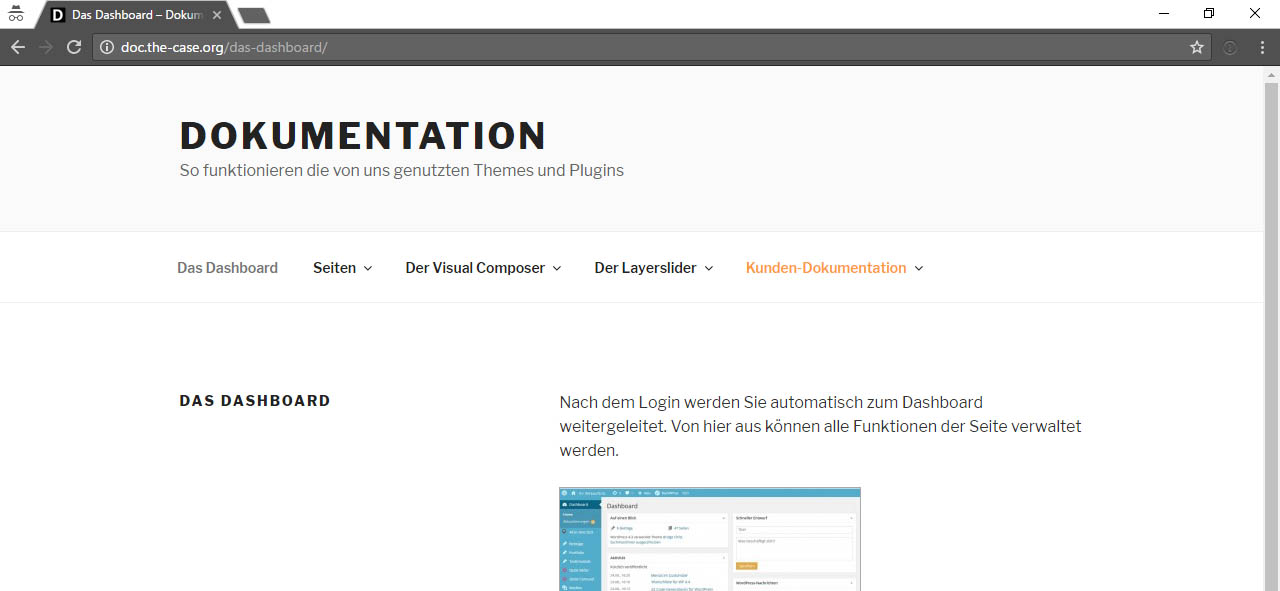Select Kunden-Dokumentation in the navigation menu
1280x591 pixels.
825,268
